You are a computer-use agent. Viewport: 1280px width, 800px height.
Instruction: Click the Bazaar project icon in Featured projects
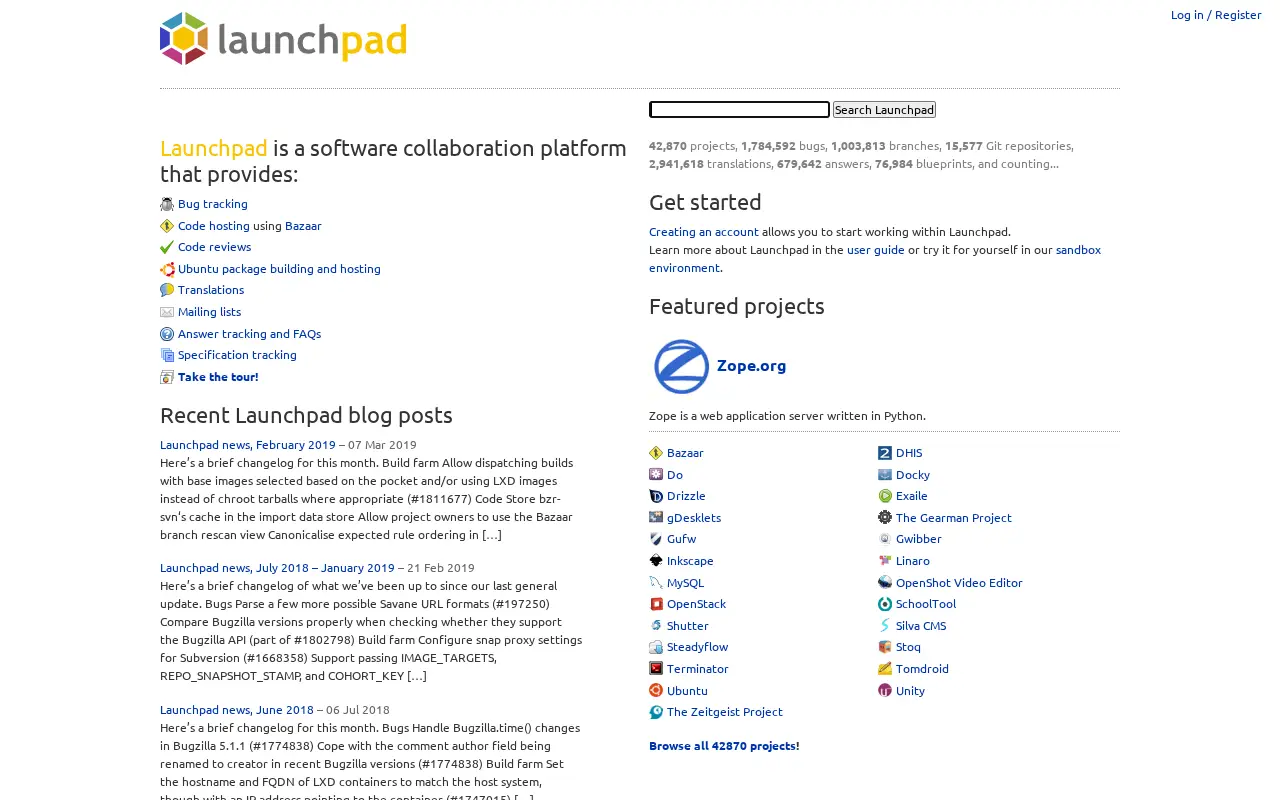coord(656,453)
